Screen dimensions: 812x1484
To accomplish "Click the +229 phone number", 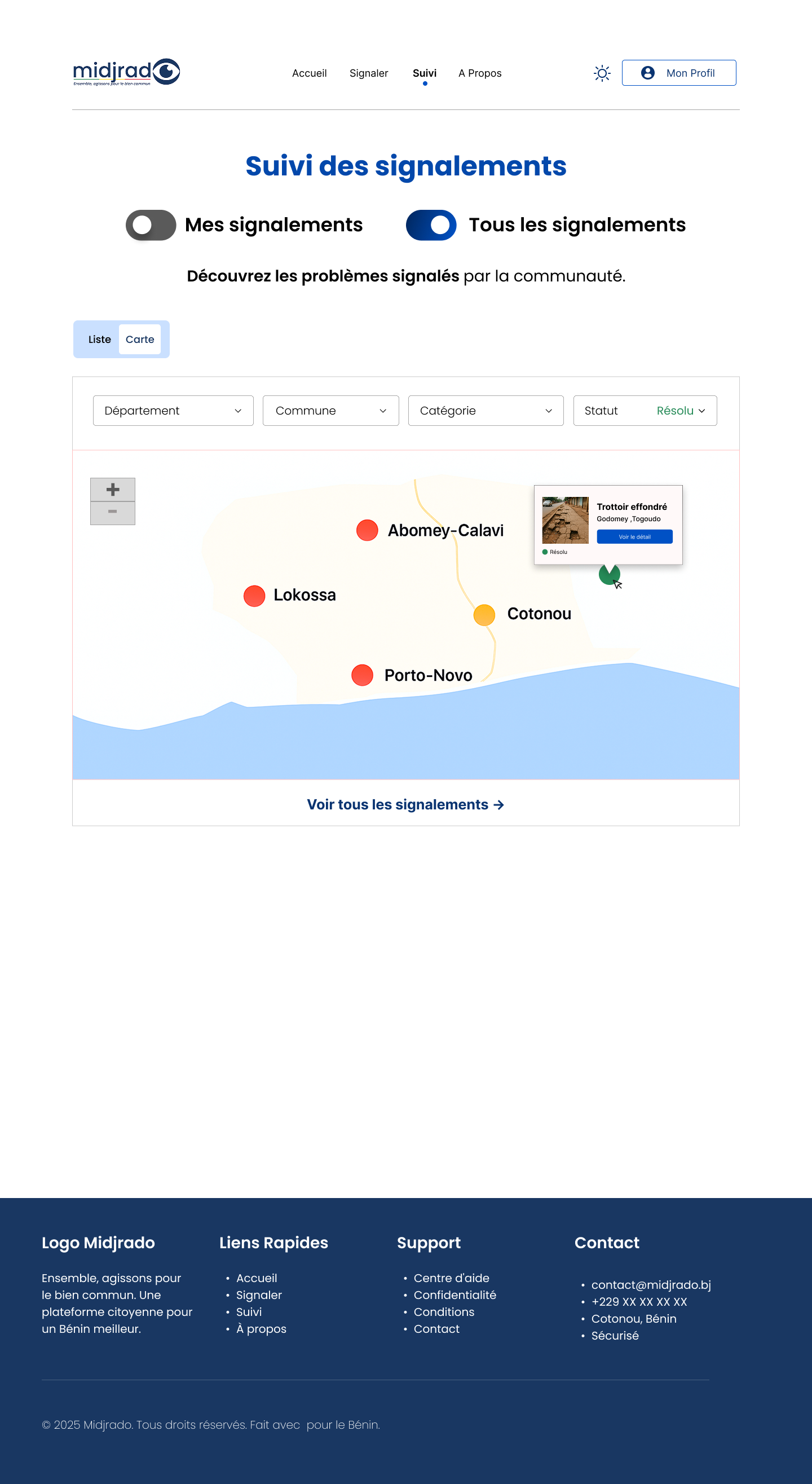I will point(639,1301).
